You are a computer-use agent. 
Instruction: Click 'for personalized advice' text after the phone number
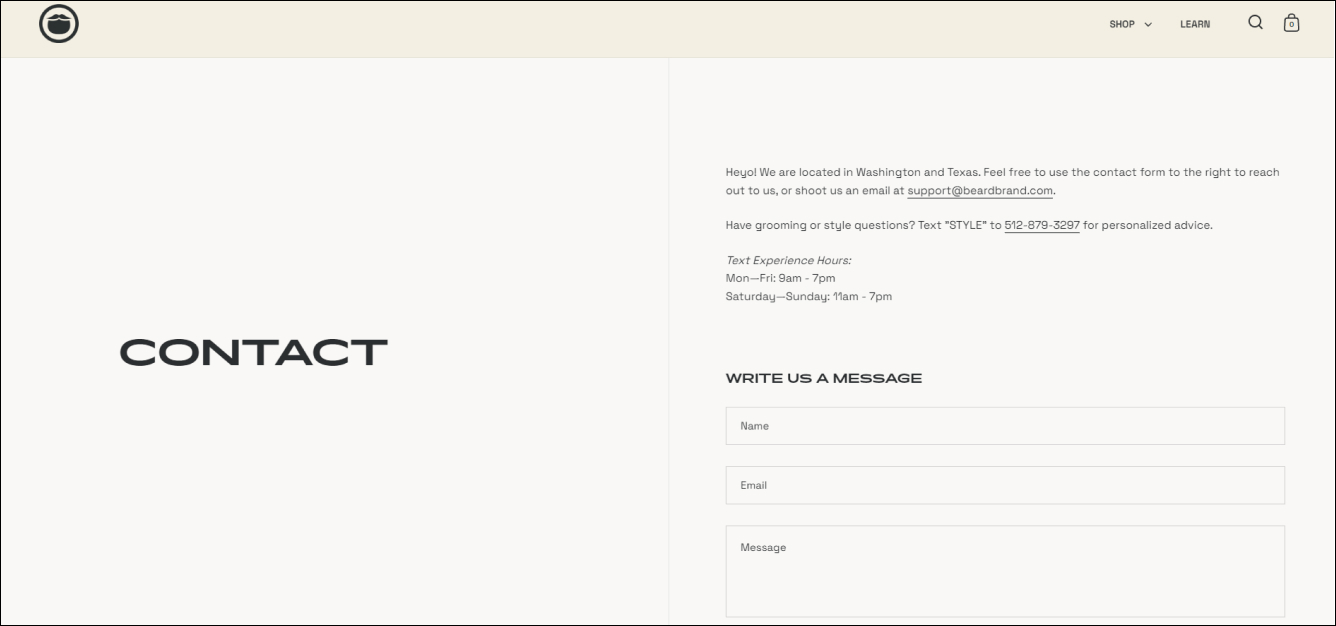tap(1148, 226)
